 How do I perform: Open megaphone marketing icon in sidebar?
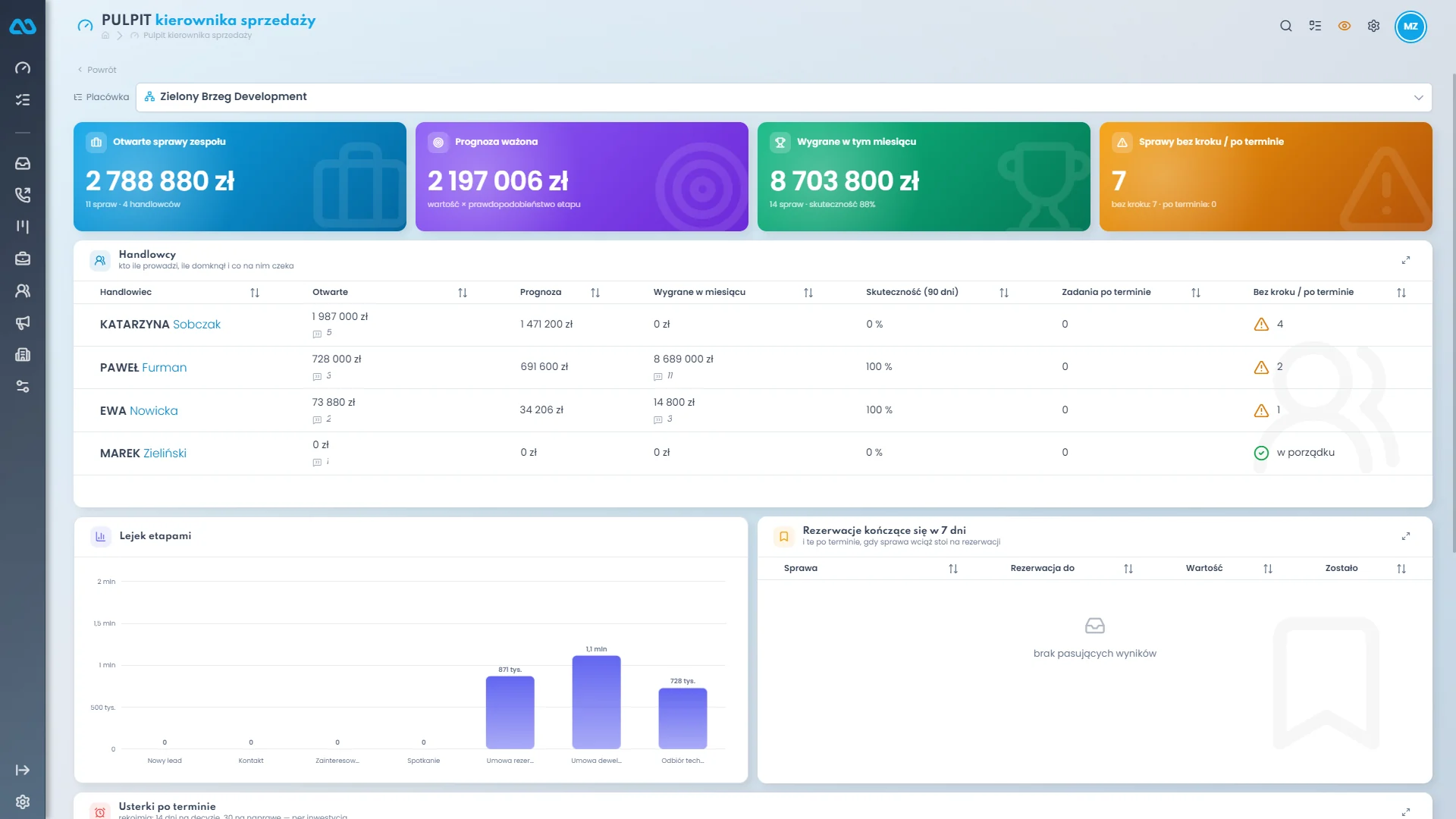(x=23, y=322)
